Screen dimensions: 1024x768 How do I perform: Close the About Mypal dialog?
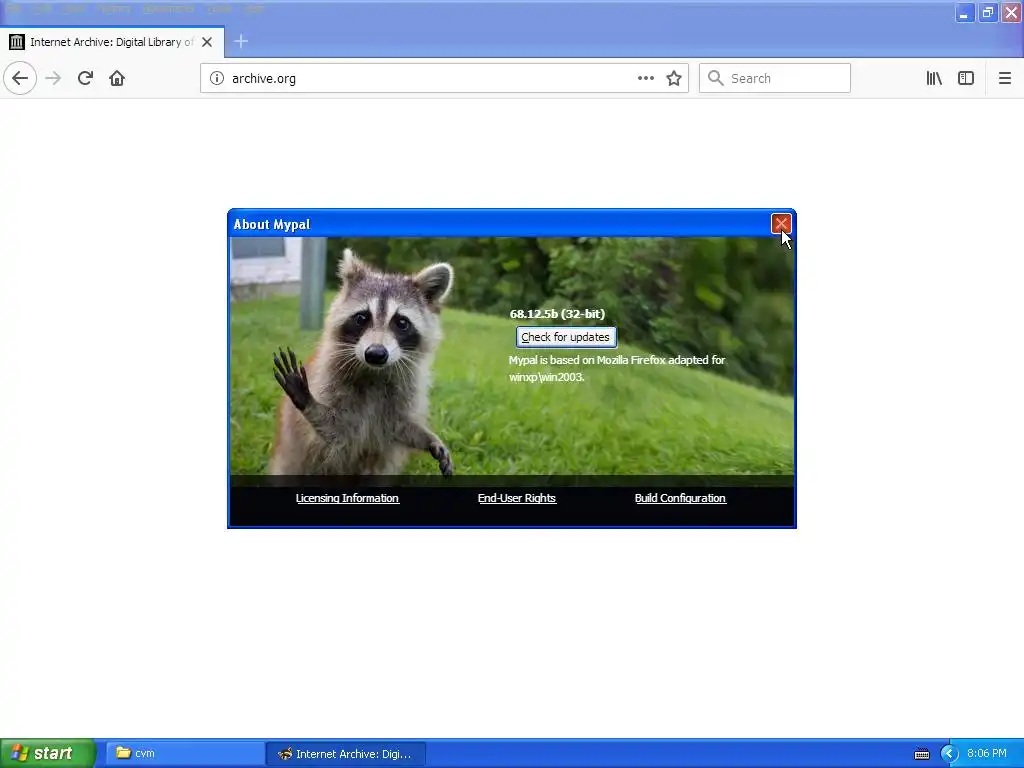click(x=781, y=223)
